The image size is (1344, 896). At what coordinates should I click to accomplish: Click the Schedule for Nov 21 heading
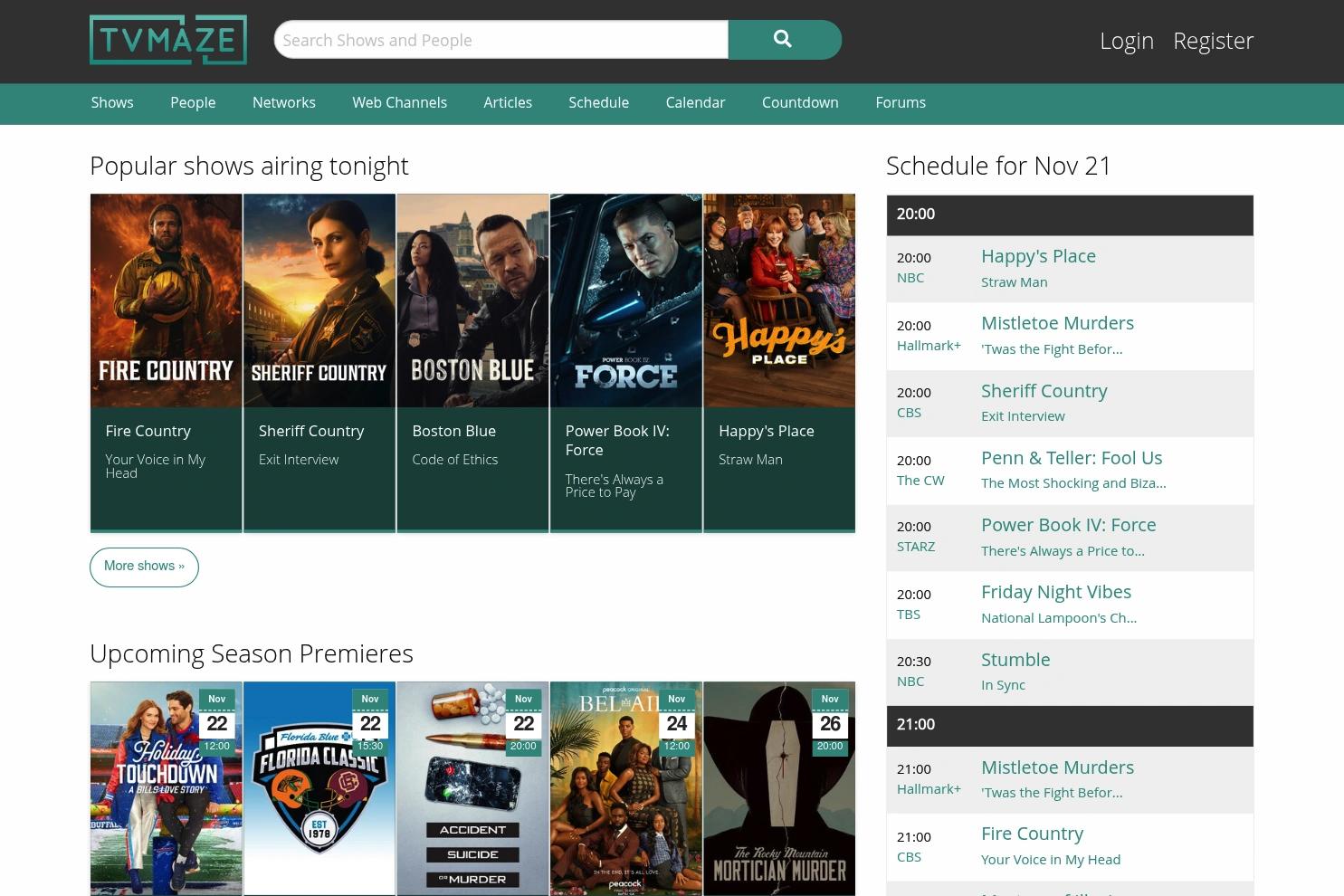click(998, 166)
